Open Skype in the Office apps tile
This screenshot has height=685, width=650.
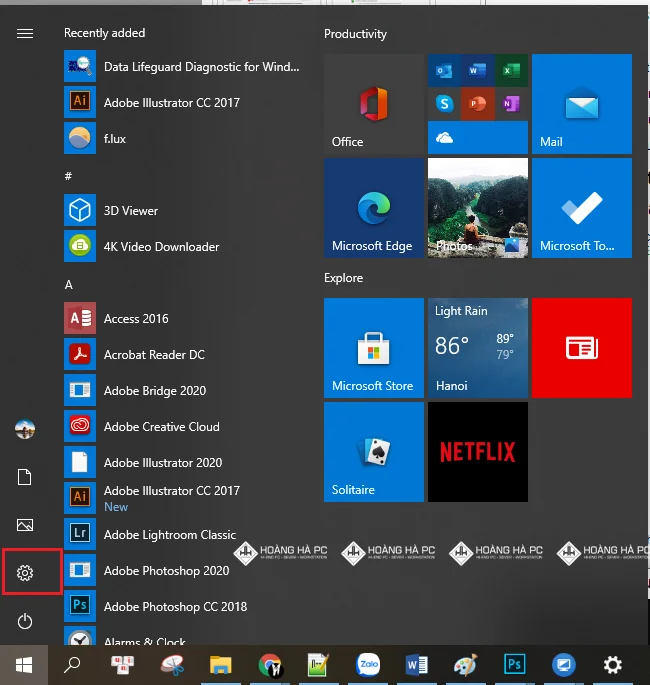(444, 104)
